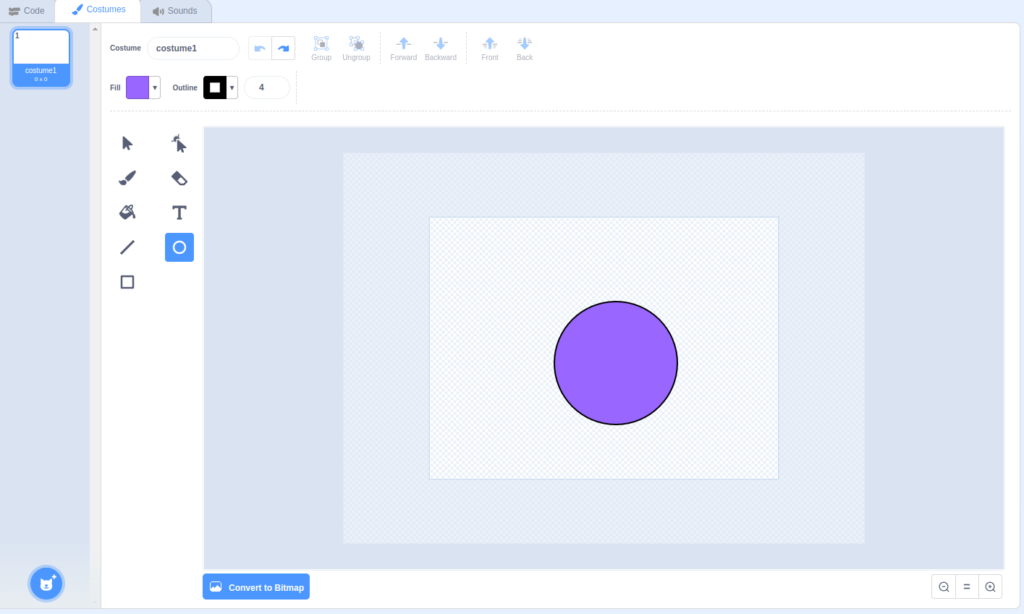Click the redo arrow button
The width and height of the screenshot is (1024, 614).
click(x=283, y=48)
